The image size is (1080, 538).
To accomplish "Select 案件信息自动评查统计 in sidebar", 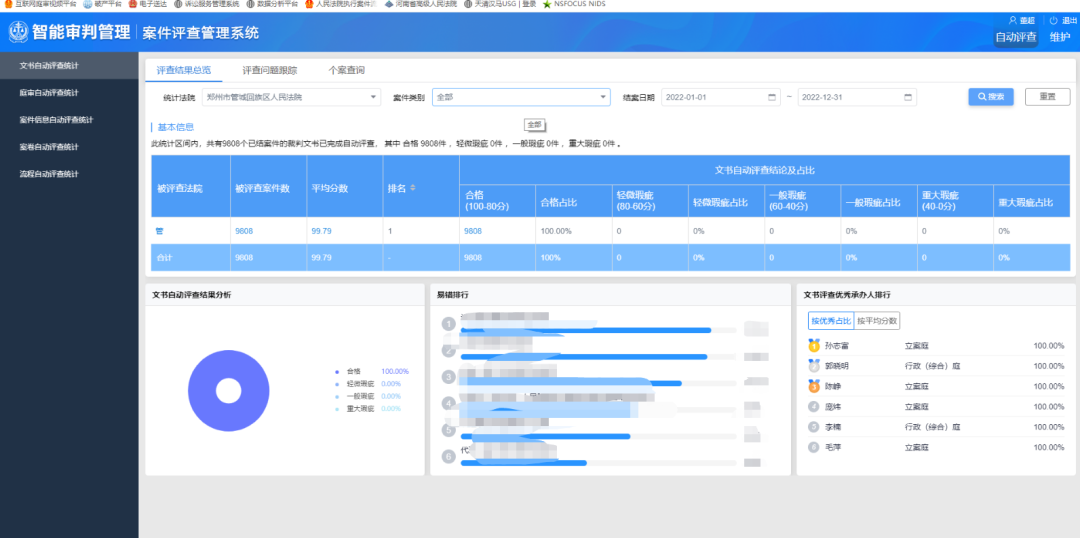I will (69, 120).
